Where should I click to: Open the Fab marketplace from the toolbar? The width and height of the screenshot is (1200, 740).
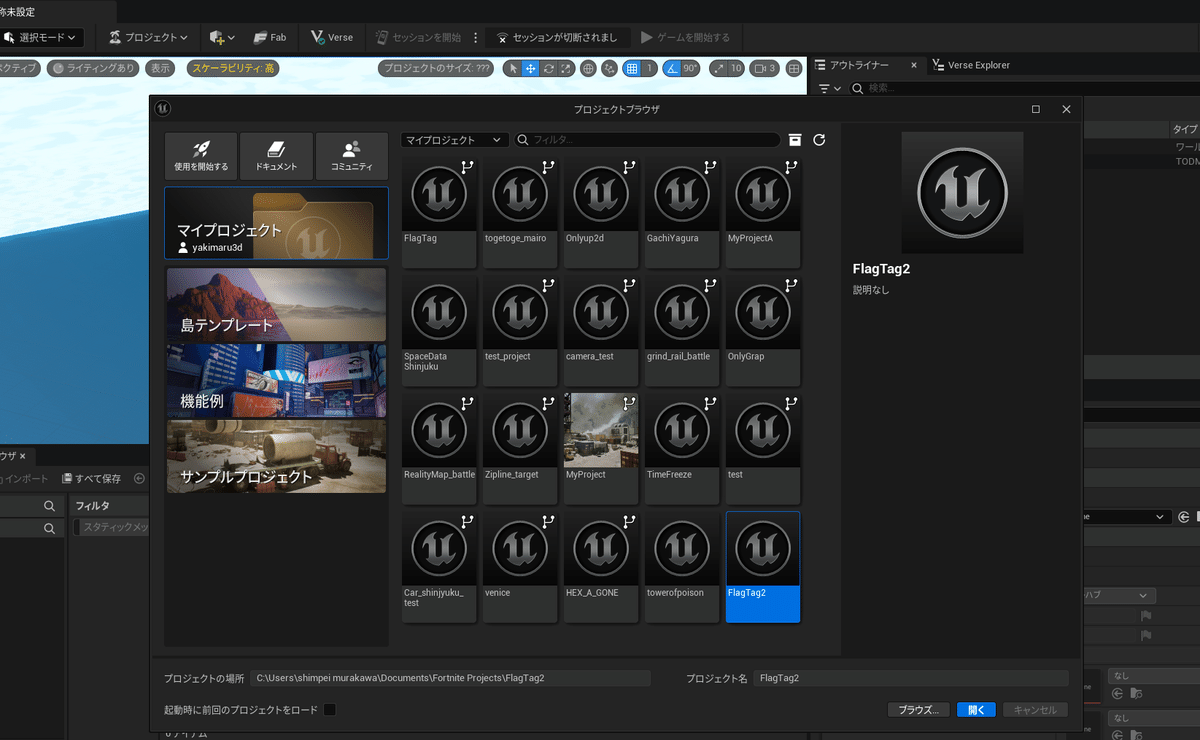(x=270, y=37)
